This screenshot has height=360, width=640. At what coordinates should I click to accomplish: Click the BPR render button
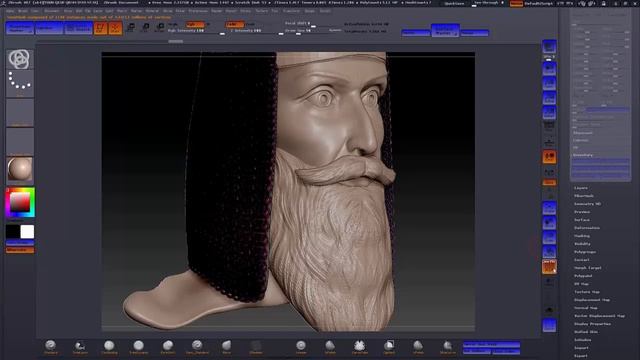549,47
